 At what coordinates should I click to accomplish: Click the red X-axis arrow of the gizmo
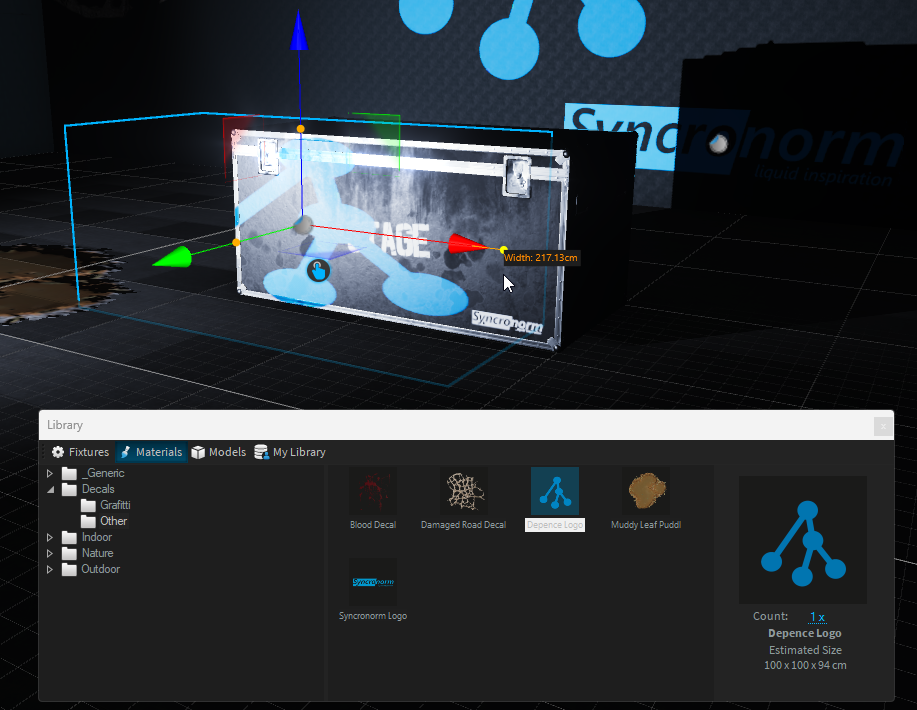tap(466, 244)
